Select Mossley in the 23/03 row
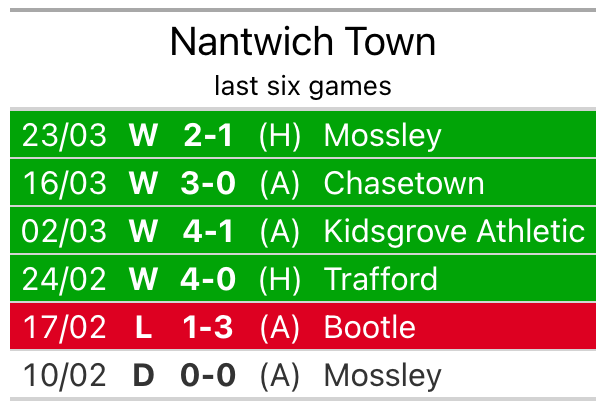 coord(382,136)
